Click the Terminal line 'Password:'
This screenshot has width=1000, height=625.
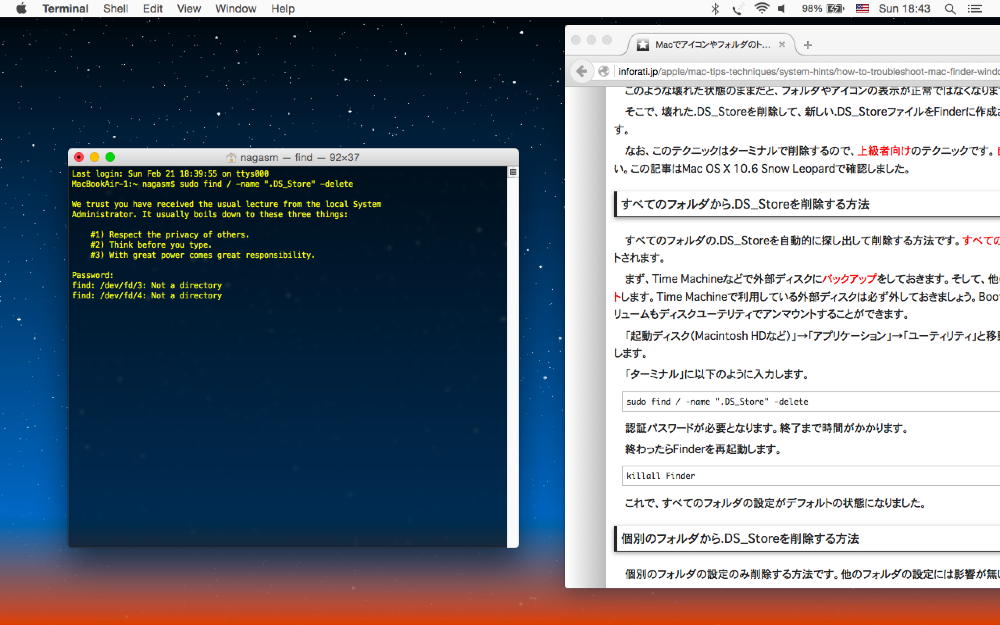coord(92,276)
